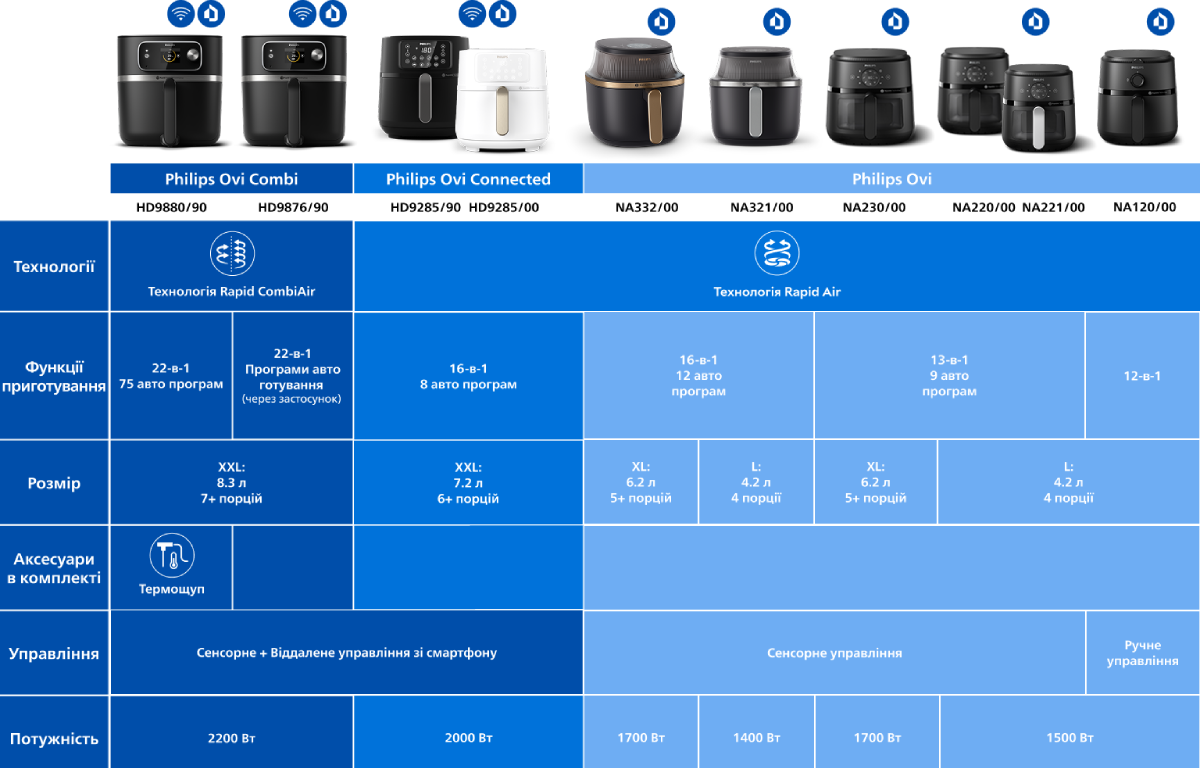The width and height of the screenshot is (1200, 768).
Task: Click the Wi-Fi icon above the HD9880/90 fryer
Action: coord(180,14)
